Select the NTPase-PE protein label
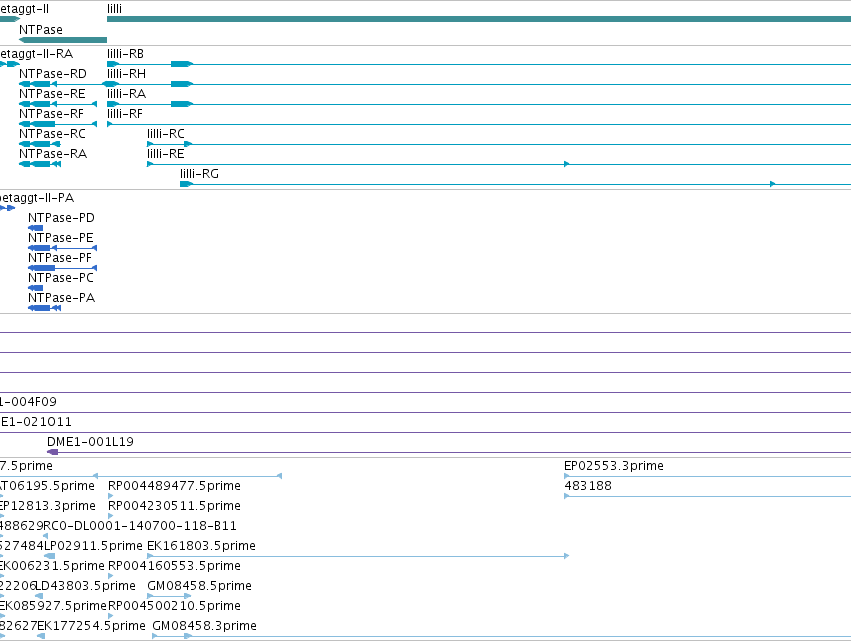Screen dimensions: 851x641 pos(61,238)
